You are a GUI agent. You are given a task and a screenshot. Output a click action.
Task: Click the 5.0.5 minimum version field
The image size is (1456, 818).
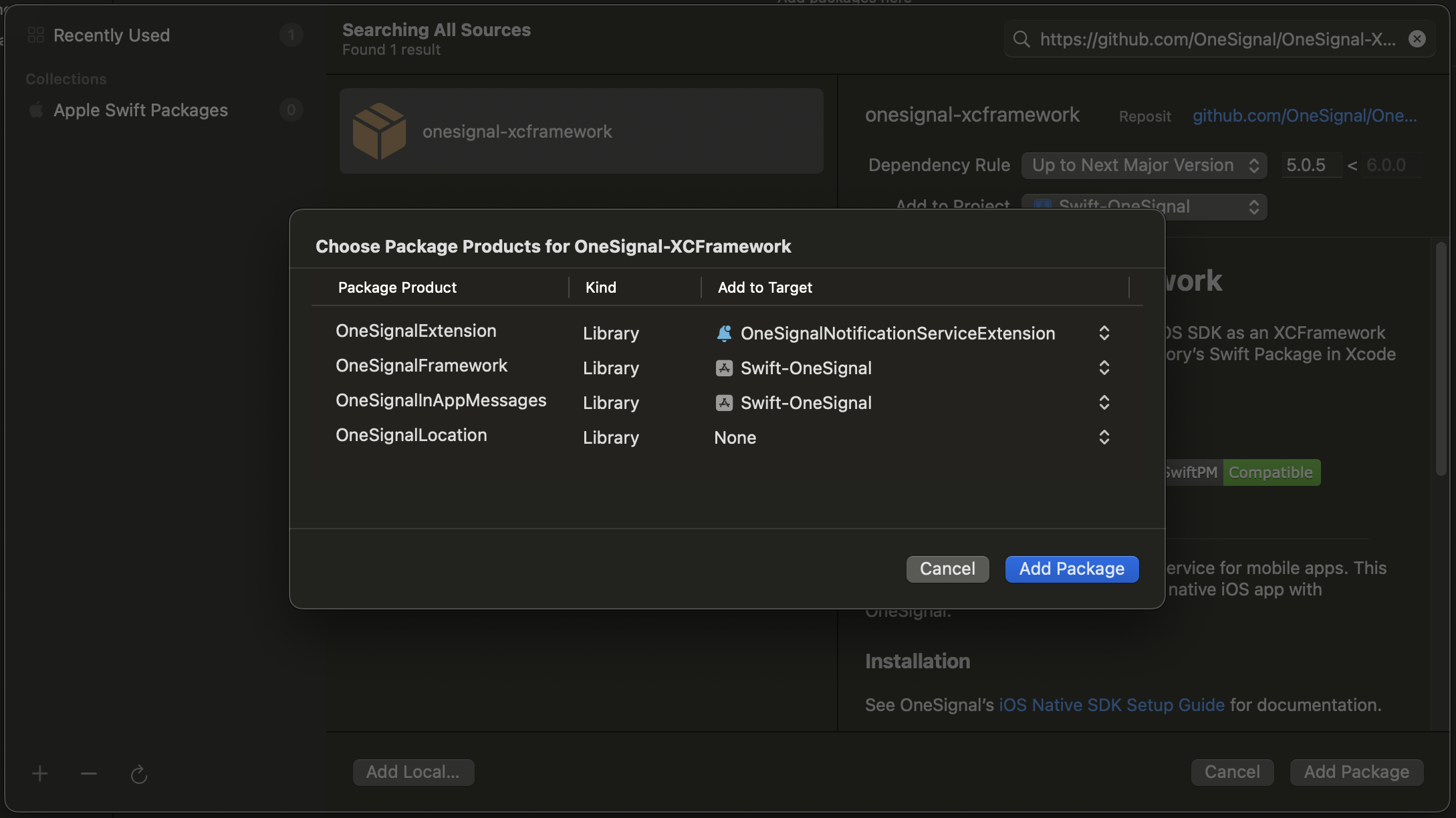(1311, 165)
